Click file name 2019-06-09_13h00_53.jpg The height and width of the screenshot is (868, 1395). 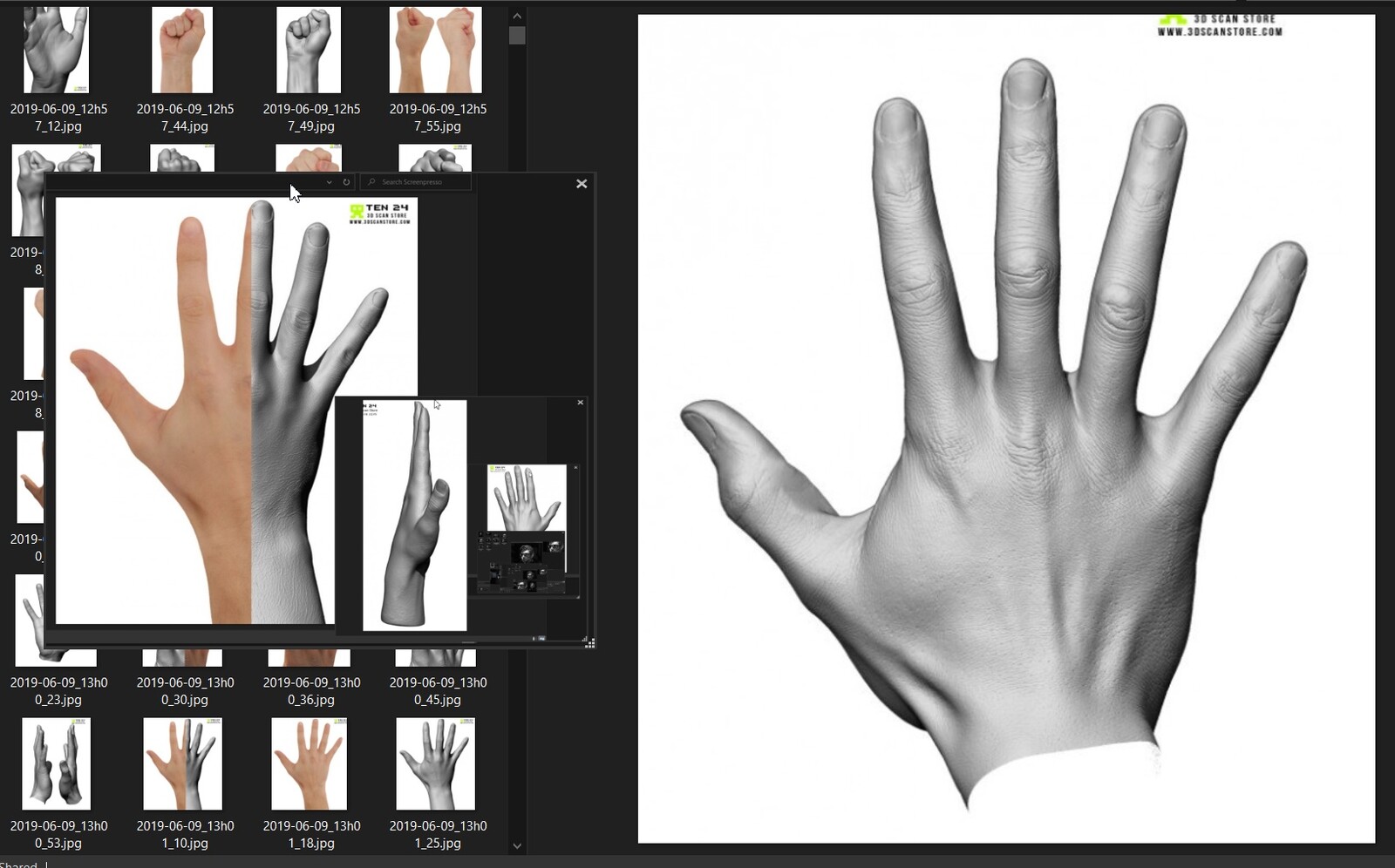tap(59, 834)
